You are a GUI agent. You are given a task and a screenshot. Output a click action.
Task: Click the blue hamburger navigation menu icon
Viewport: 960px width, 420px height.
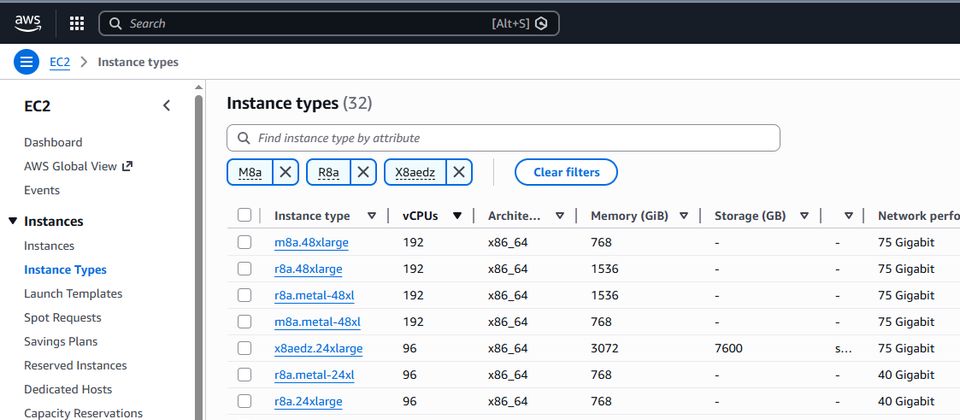point(26,62)
